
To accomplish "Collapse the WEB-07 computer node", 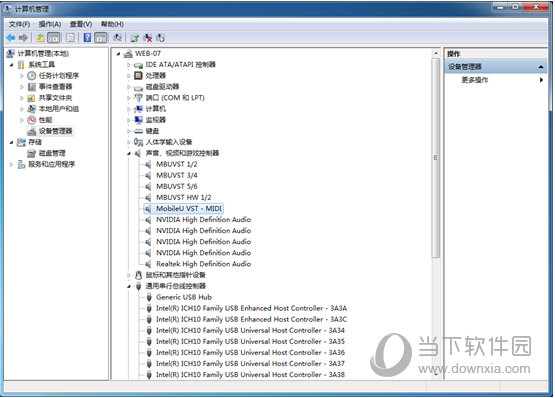I will [119, 54].
